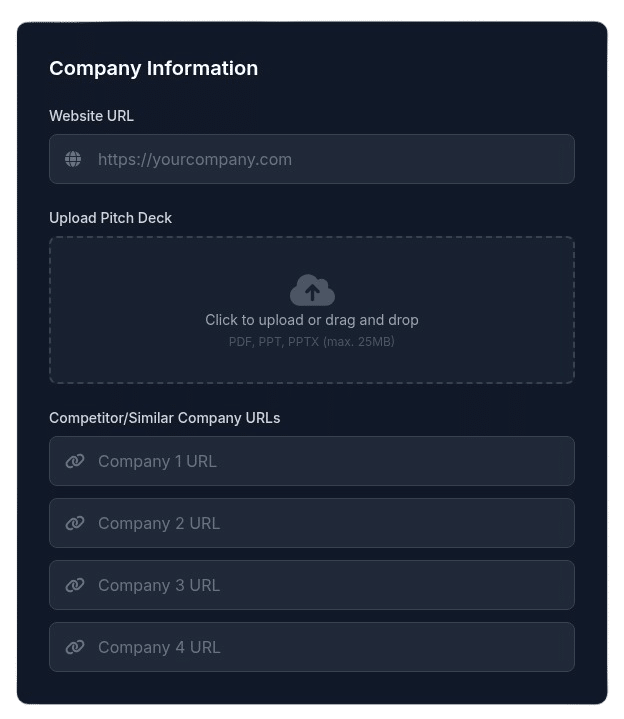The width and height of the screenshot is (624, 719).
Task: Click the link icon beside Company 3 URL
Action: pyautogui.click(x=74, y=585)
